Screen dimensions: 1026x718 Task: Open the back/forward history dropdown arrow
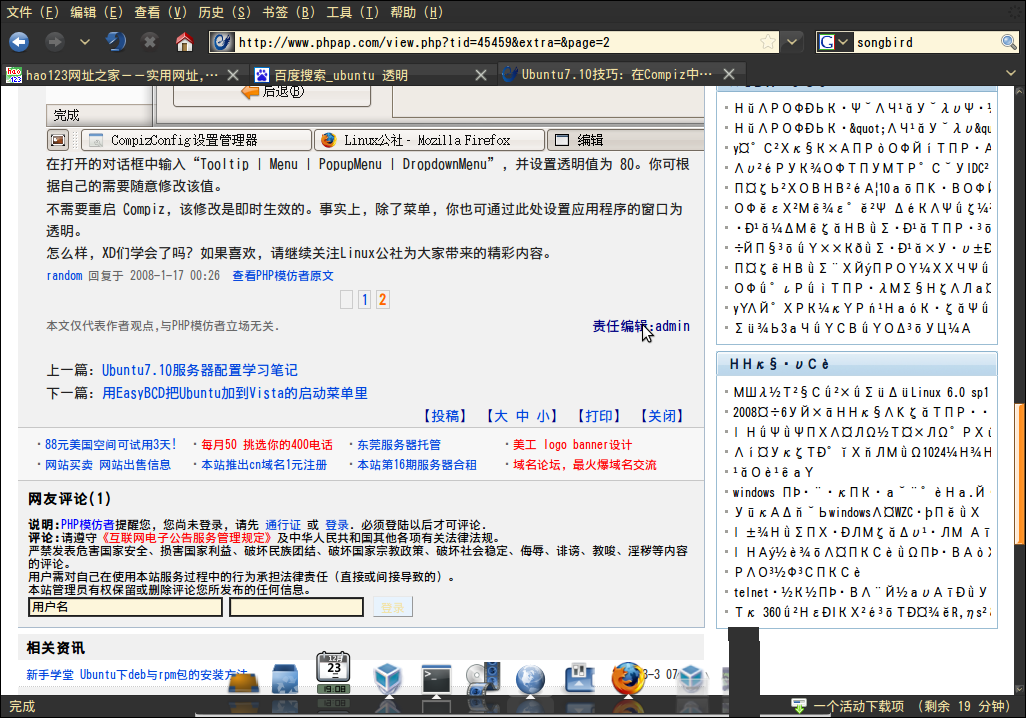tap(84, 42)
